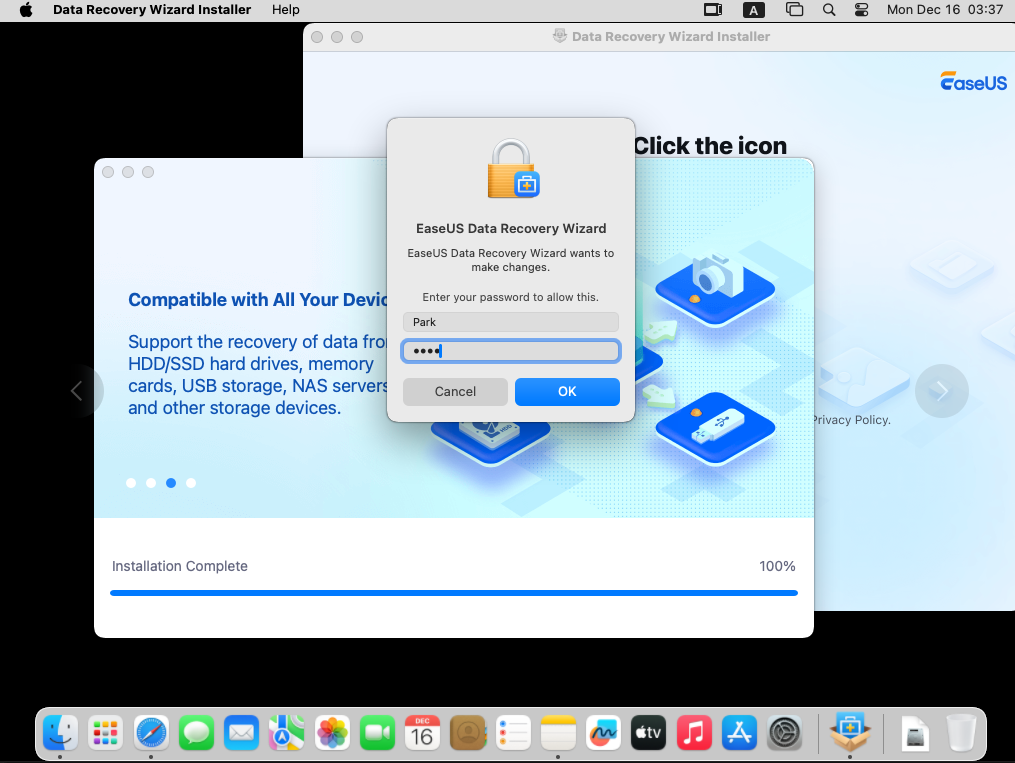1015x763 pixels.
Task: Open the Help menu
Action: point(285,10)
